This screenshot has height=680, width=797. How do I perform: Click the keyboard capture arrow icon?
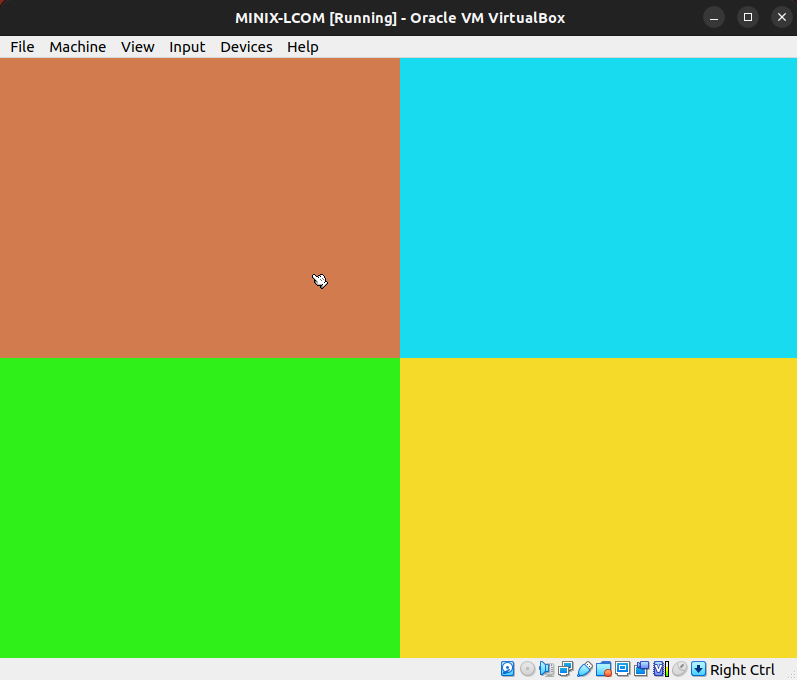point(698,669)
